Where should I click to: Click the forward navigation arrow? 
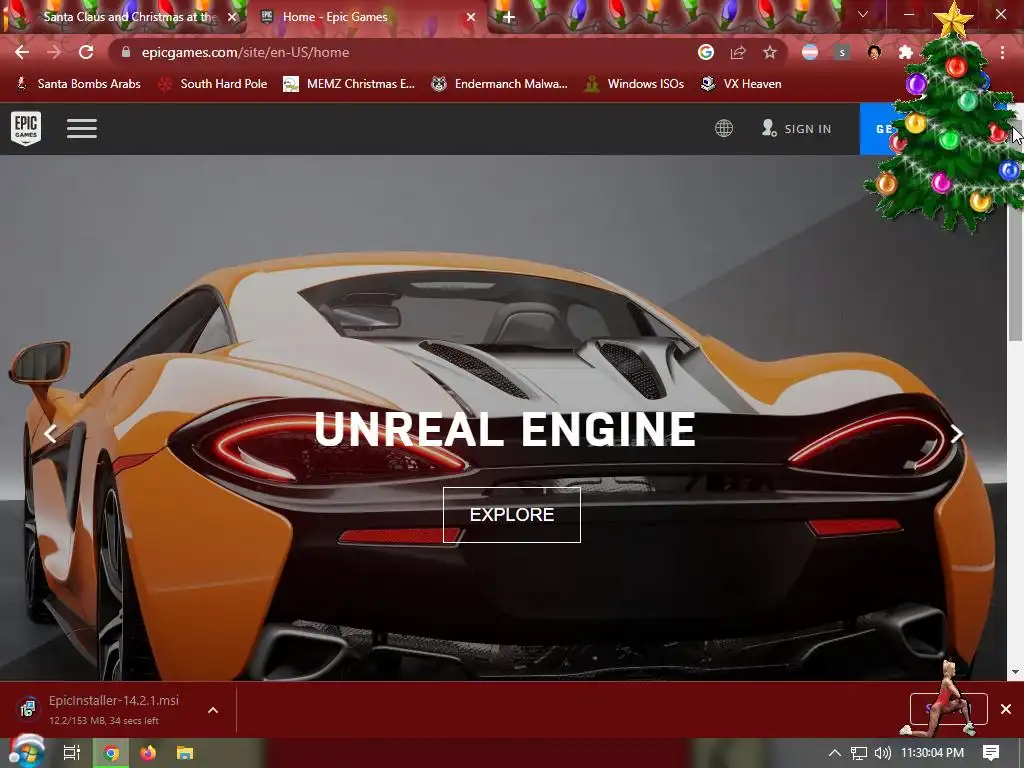pos(54,52)
